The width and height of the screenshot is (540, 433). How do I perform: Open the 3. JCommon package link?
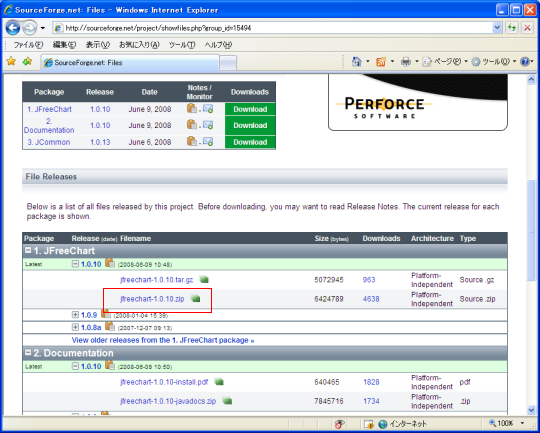[49, 142]
